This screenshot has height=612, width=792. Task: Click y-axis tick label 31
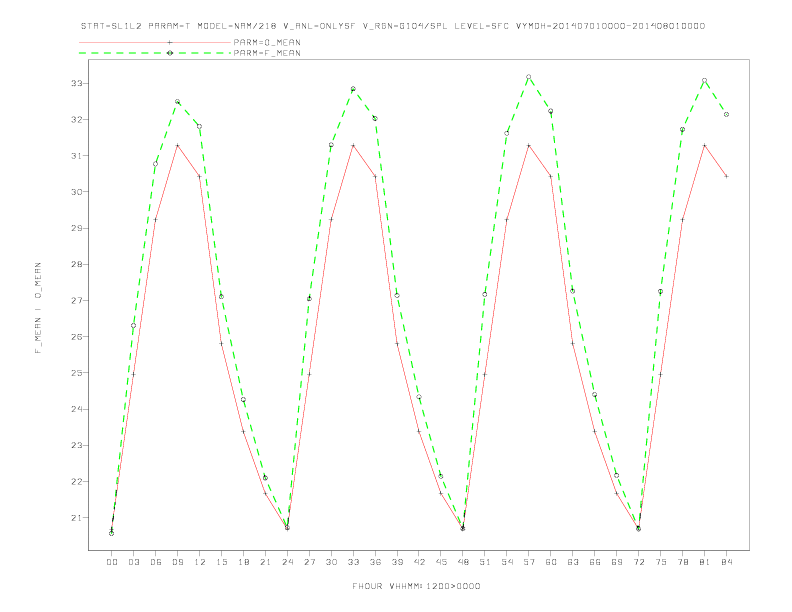pos(77,156)
